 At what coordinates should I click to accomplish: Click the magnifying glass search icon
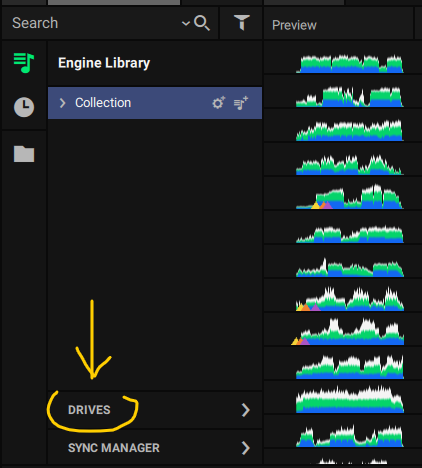pyautogui.click(x=202, y=23)
